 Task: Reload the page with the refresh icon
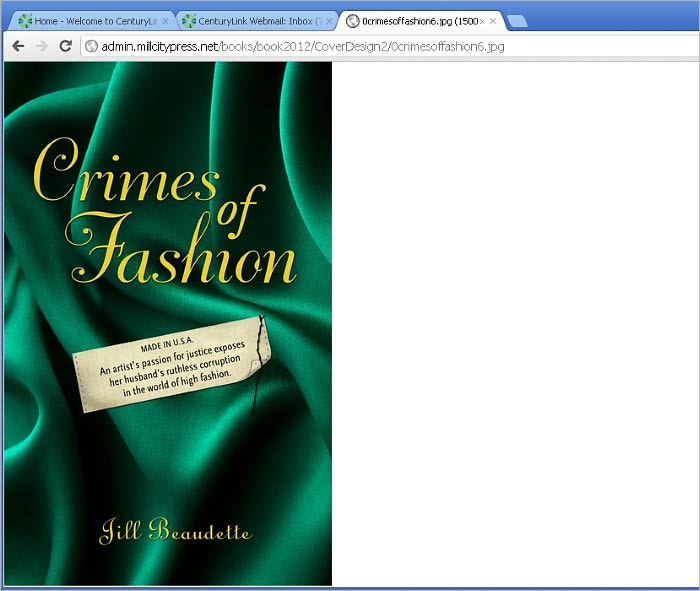click(x=66, y=46)
